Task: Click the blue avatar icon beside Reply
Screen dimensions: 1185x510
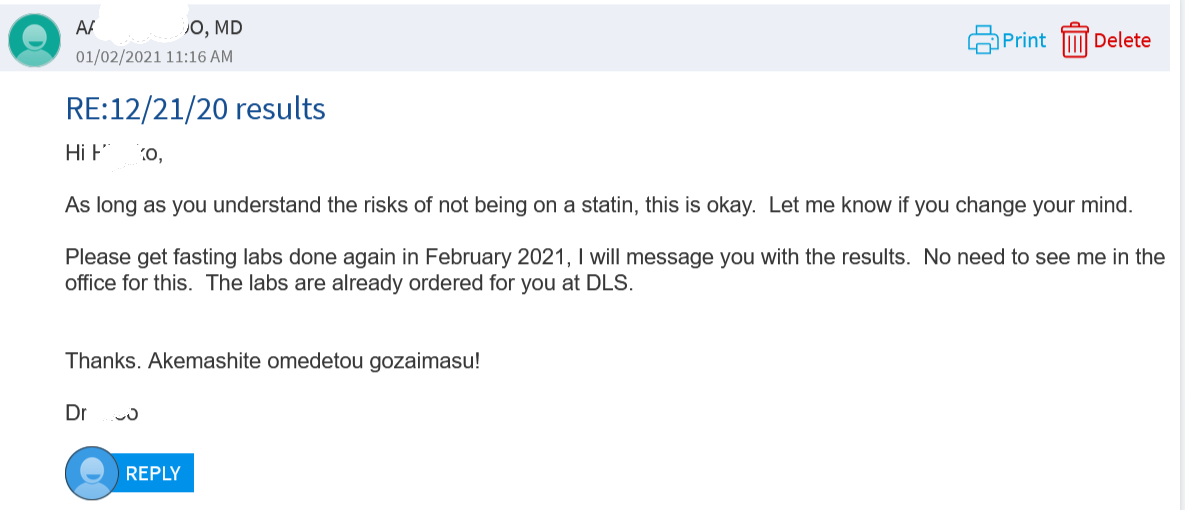Action: click(x=91, y=473)
